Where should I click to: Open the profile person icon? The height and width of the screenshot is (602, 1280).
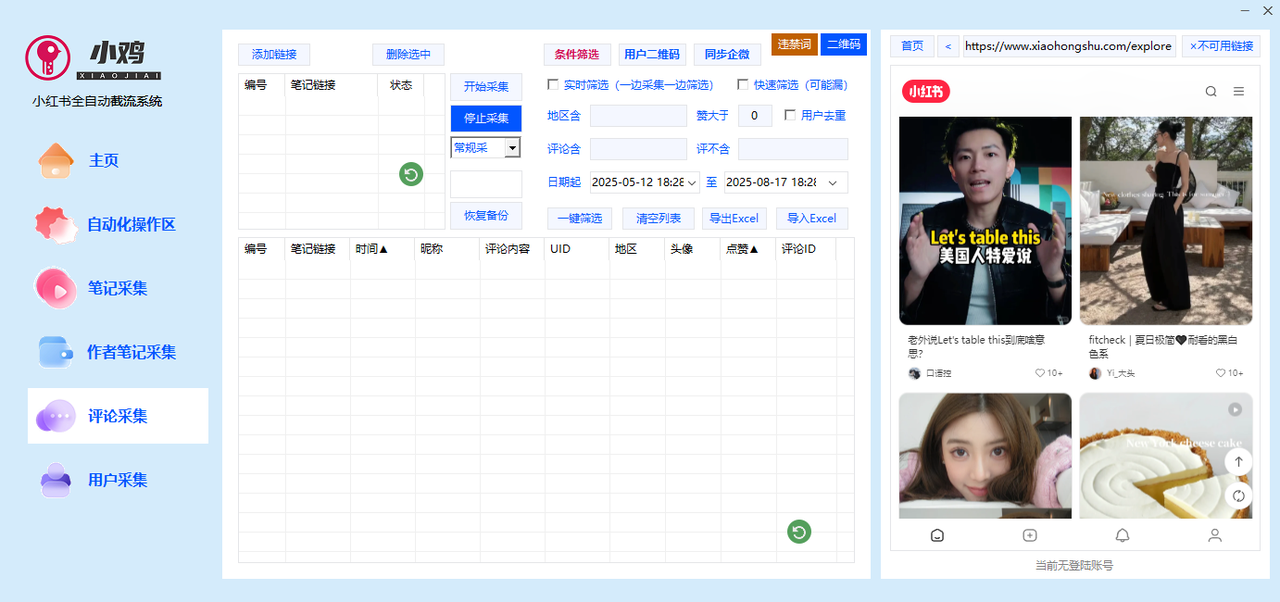pos(1215,535)
